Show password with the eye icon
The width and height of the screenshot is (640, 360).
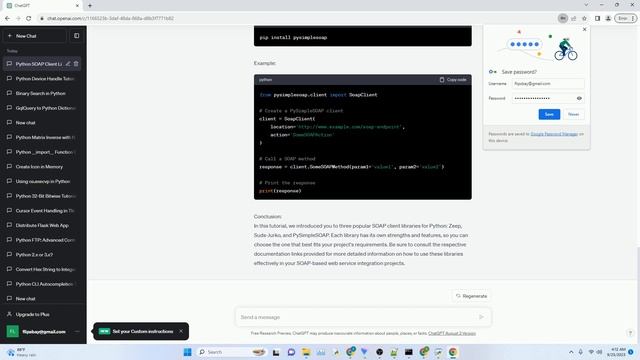pos(579,98)
